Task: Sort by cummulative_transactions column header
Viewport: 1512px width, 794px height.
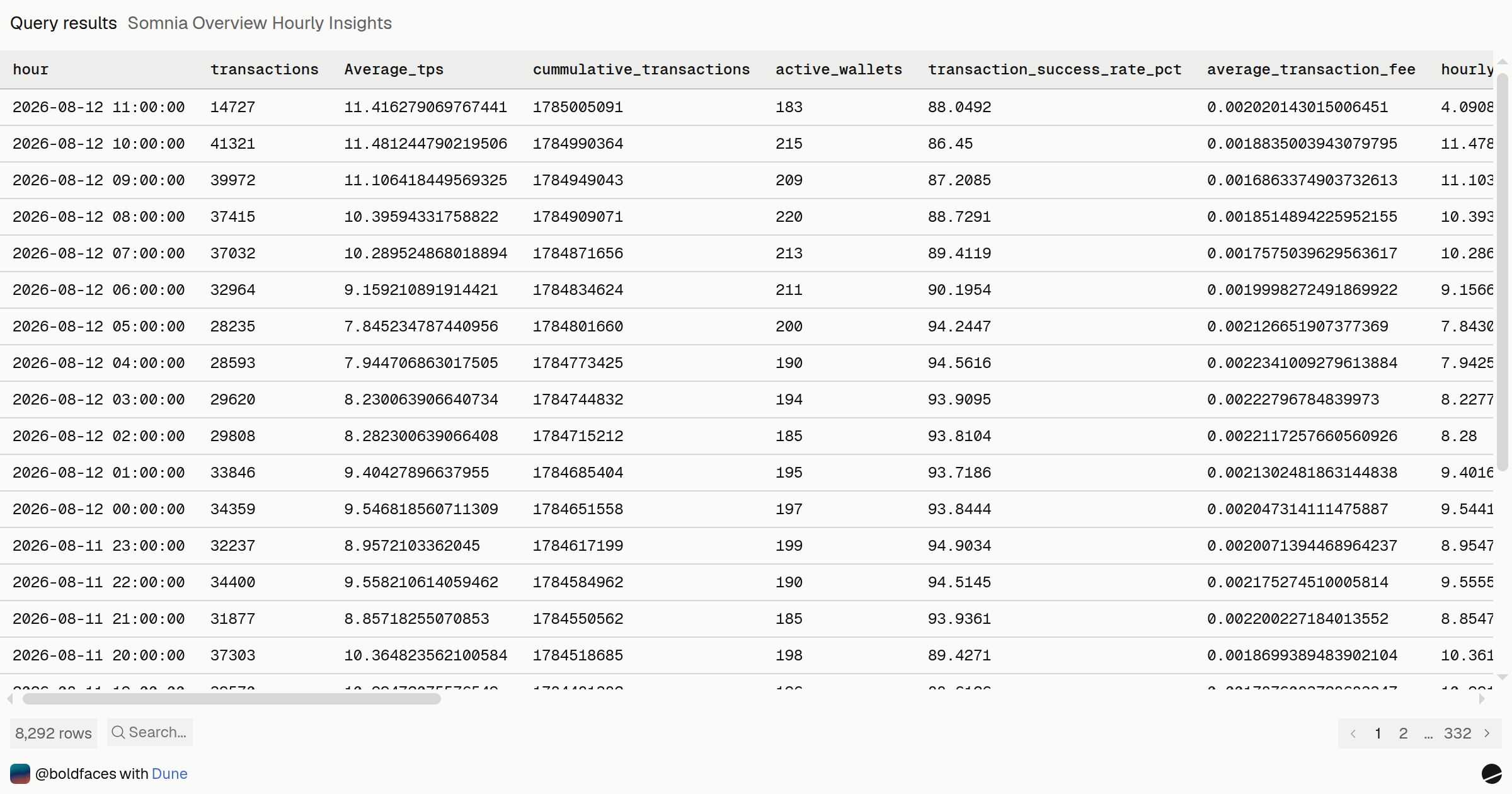Action: [641, 69]
